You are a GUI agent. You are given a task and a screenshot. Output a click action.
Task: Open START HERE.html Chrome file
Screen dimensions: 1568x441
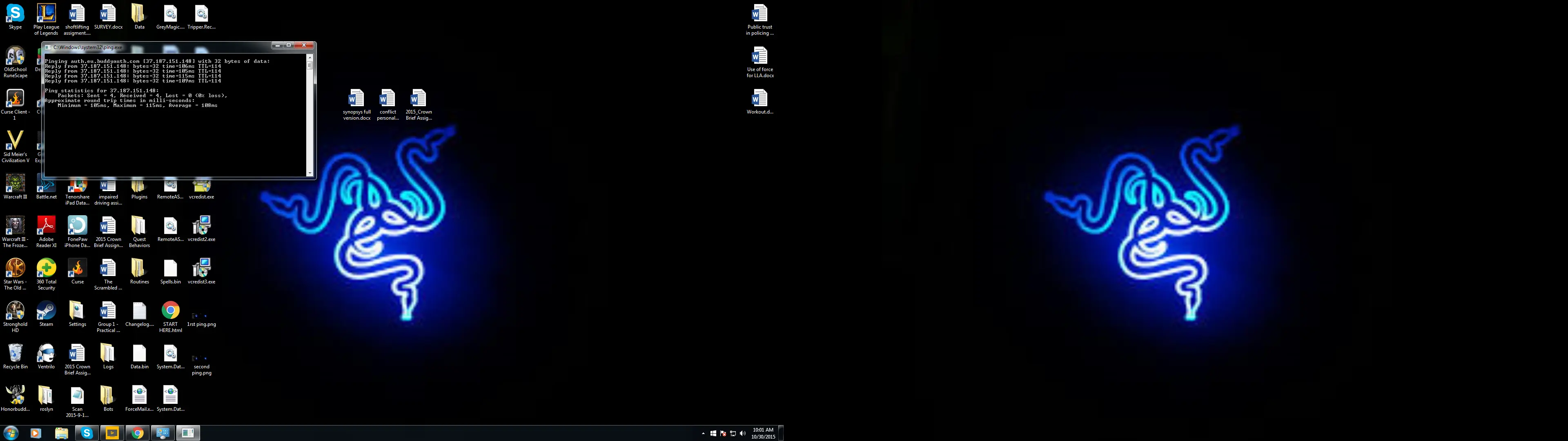pos(170,317)
